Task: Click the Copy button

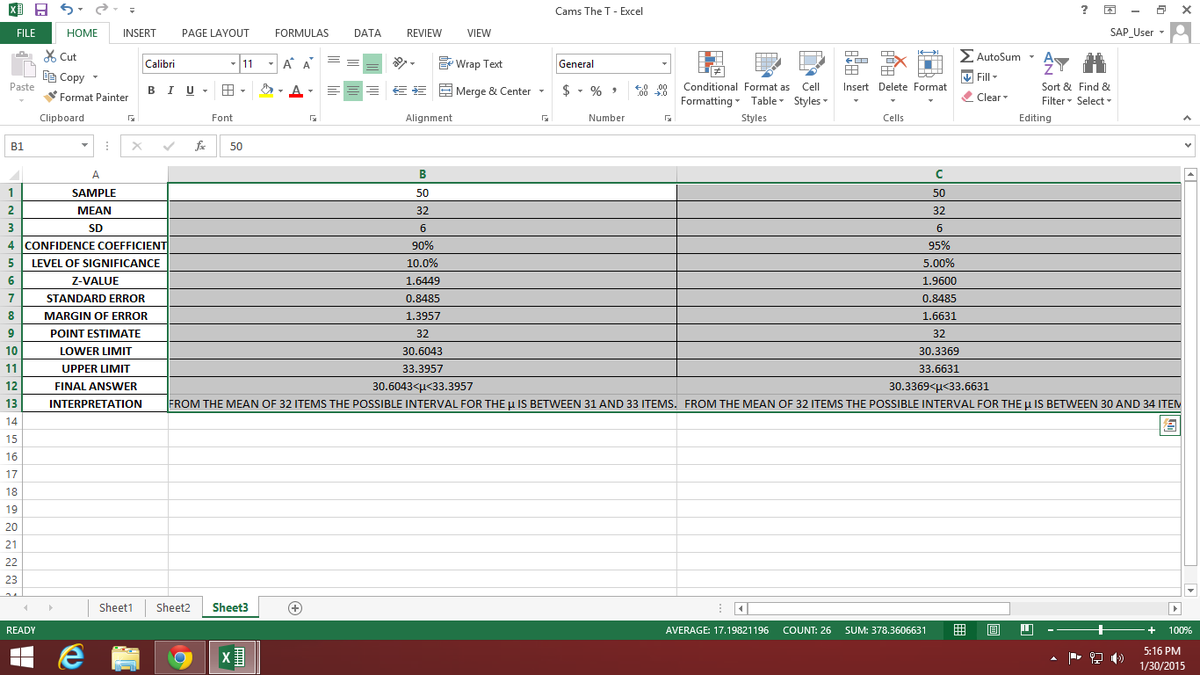Action: pos(65,77)
